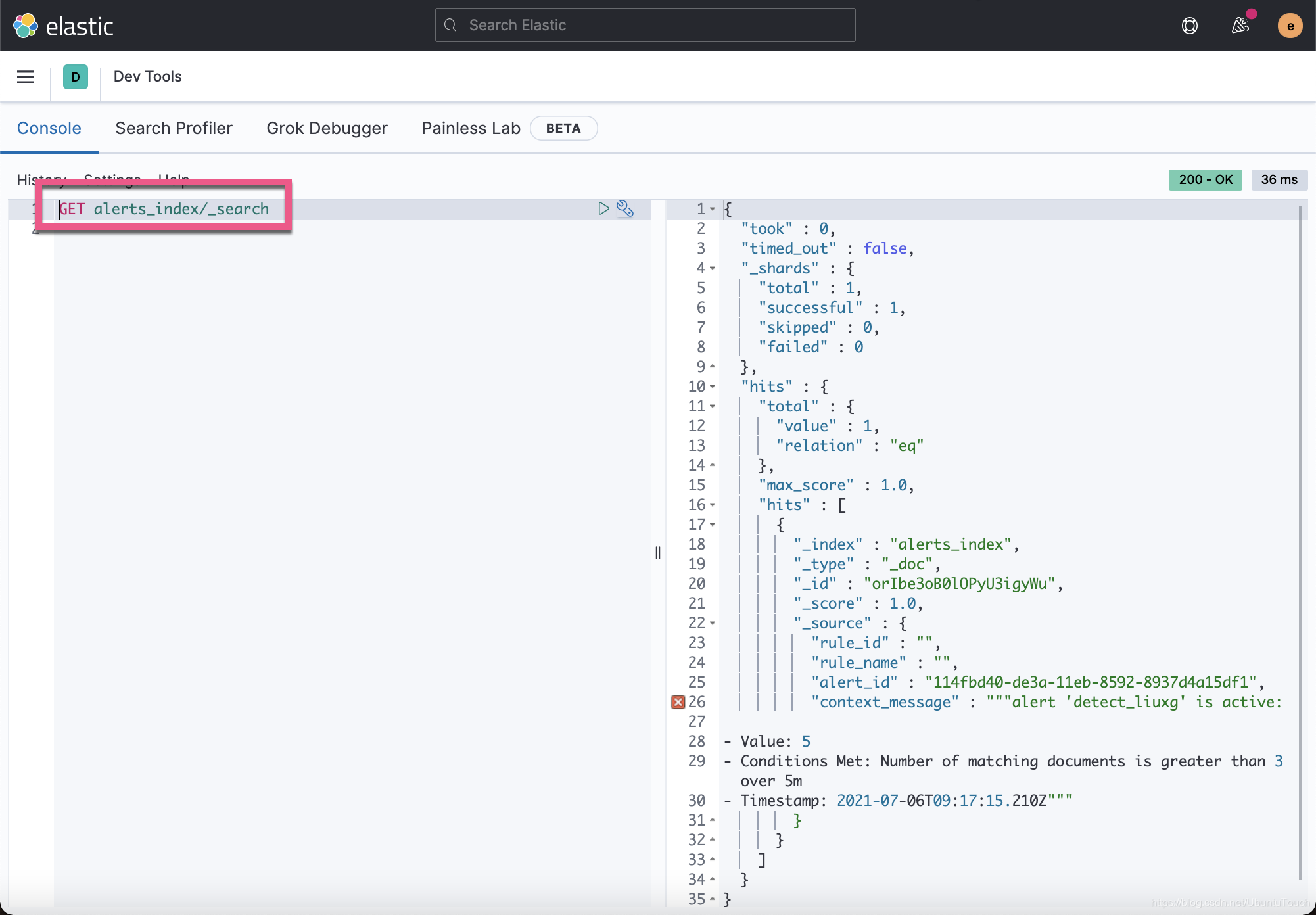The height and width of the screenshot is (915, 1316).
Task: Open the hamburger navigation menu
Action: (x=26, y=77)
